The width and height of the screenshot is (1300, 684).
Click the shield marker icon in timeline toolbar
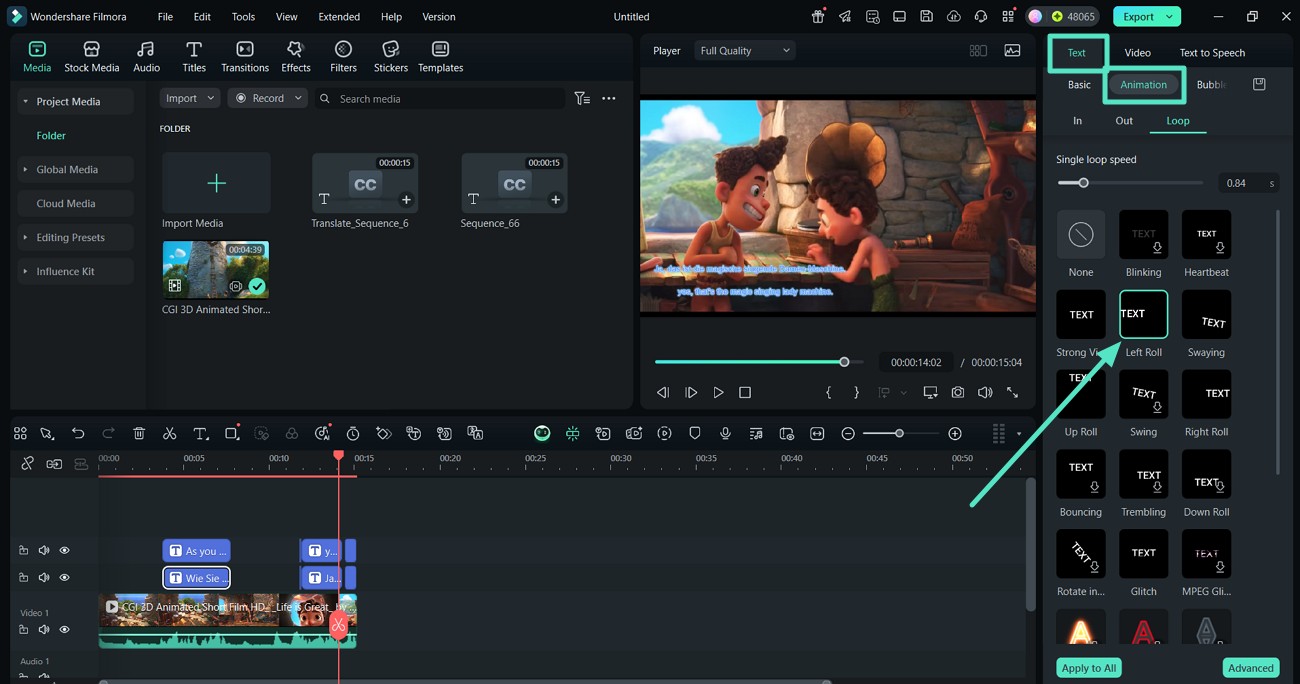pyautogui.click(x=695, y=433)
